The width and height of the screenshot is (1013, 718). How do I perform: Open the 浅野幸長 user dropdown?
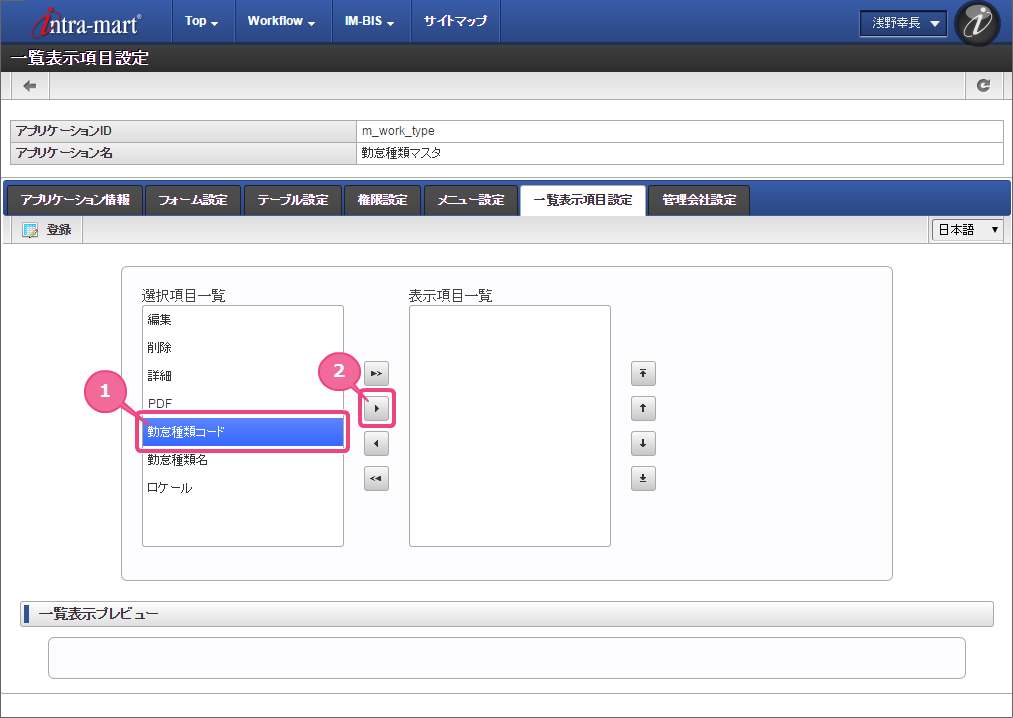click(x=903, y=24)
